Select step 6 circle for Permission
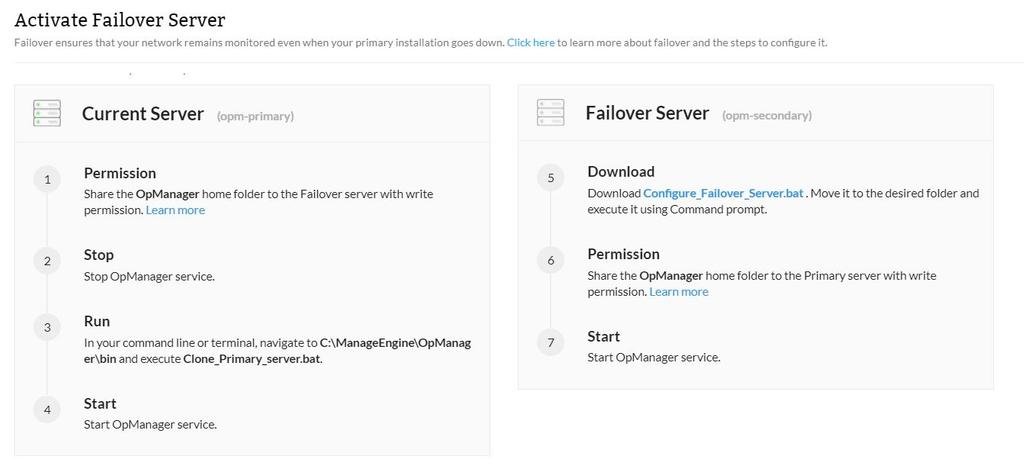Screen dimensions: 1024x474 pyautogui.click(x=551, y=261)
